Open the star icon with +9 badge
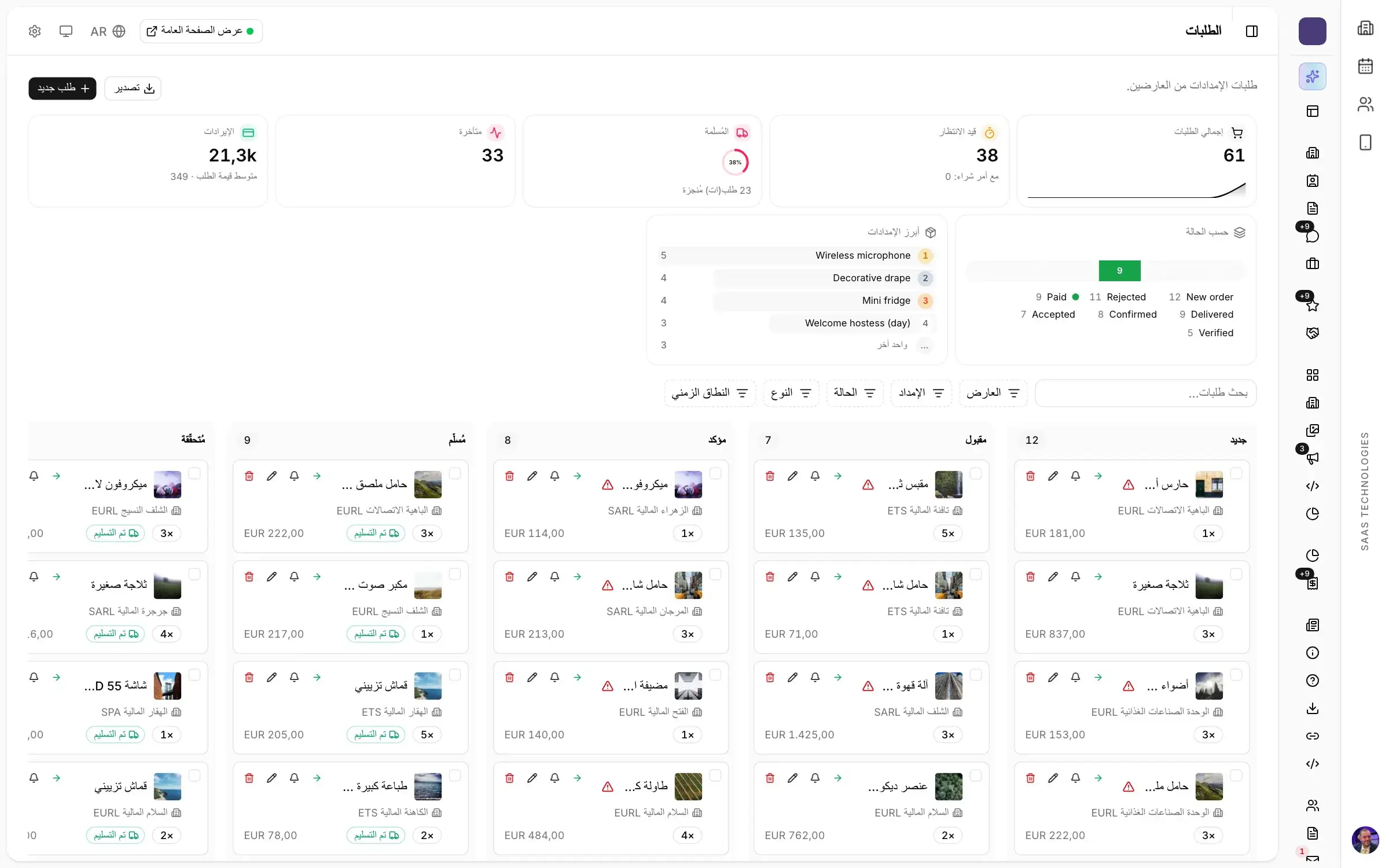1389x868 pixels. pyautogui.click(x=1313, y=306)
